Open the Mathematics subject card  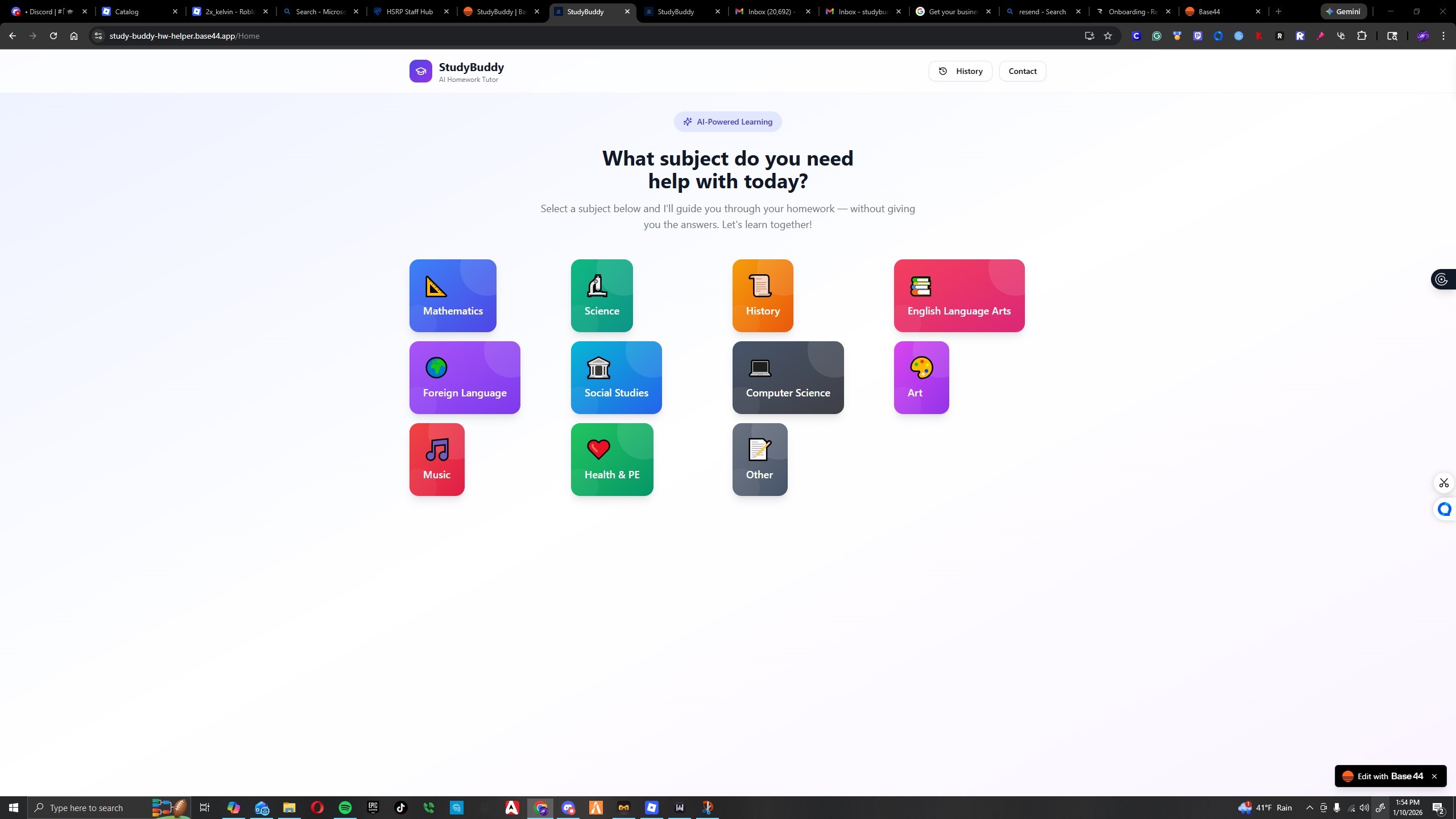[x=453, y=296]
